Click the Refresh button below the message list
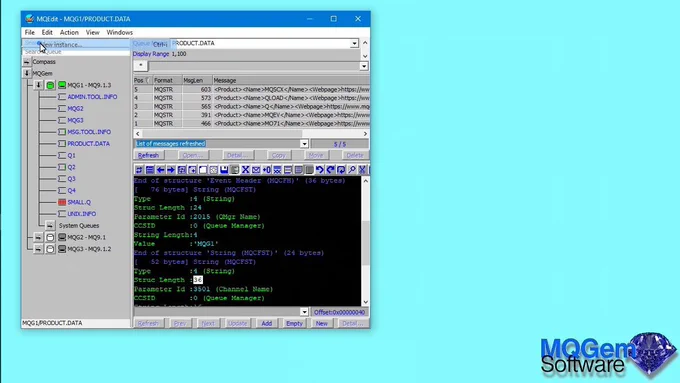 click(x=148, y=155)
